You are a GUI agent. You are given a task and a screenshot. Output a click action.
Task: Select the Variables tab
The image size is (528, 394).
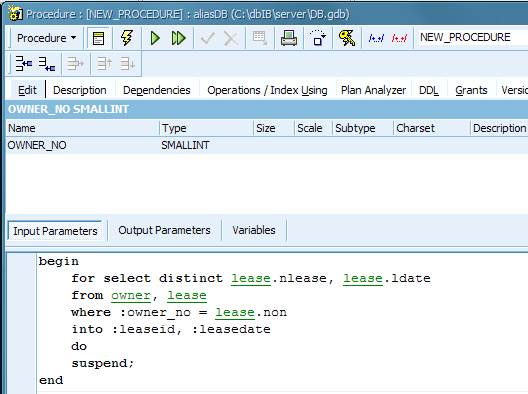[254, 230]
